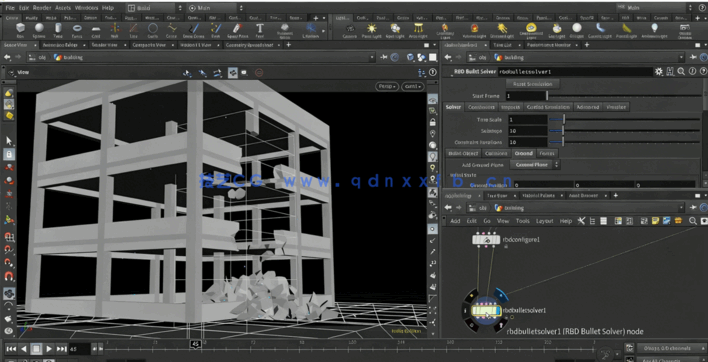Add an Ambient Light from the shelf
The width and height of the screenshot is (708, 362).
tap(654, 30)
